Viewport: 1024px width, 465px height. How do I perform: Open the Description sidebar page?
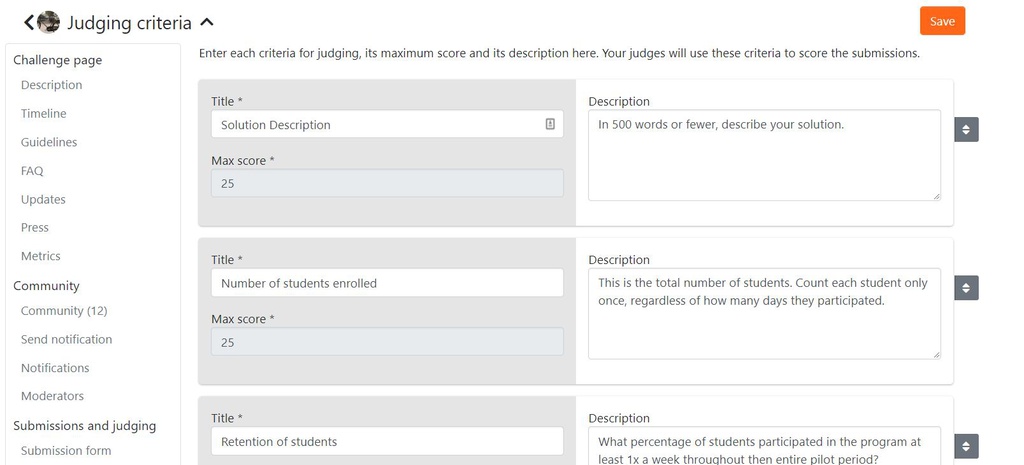click(52, 85)
